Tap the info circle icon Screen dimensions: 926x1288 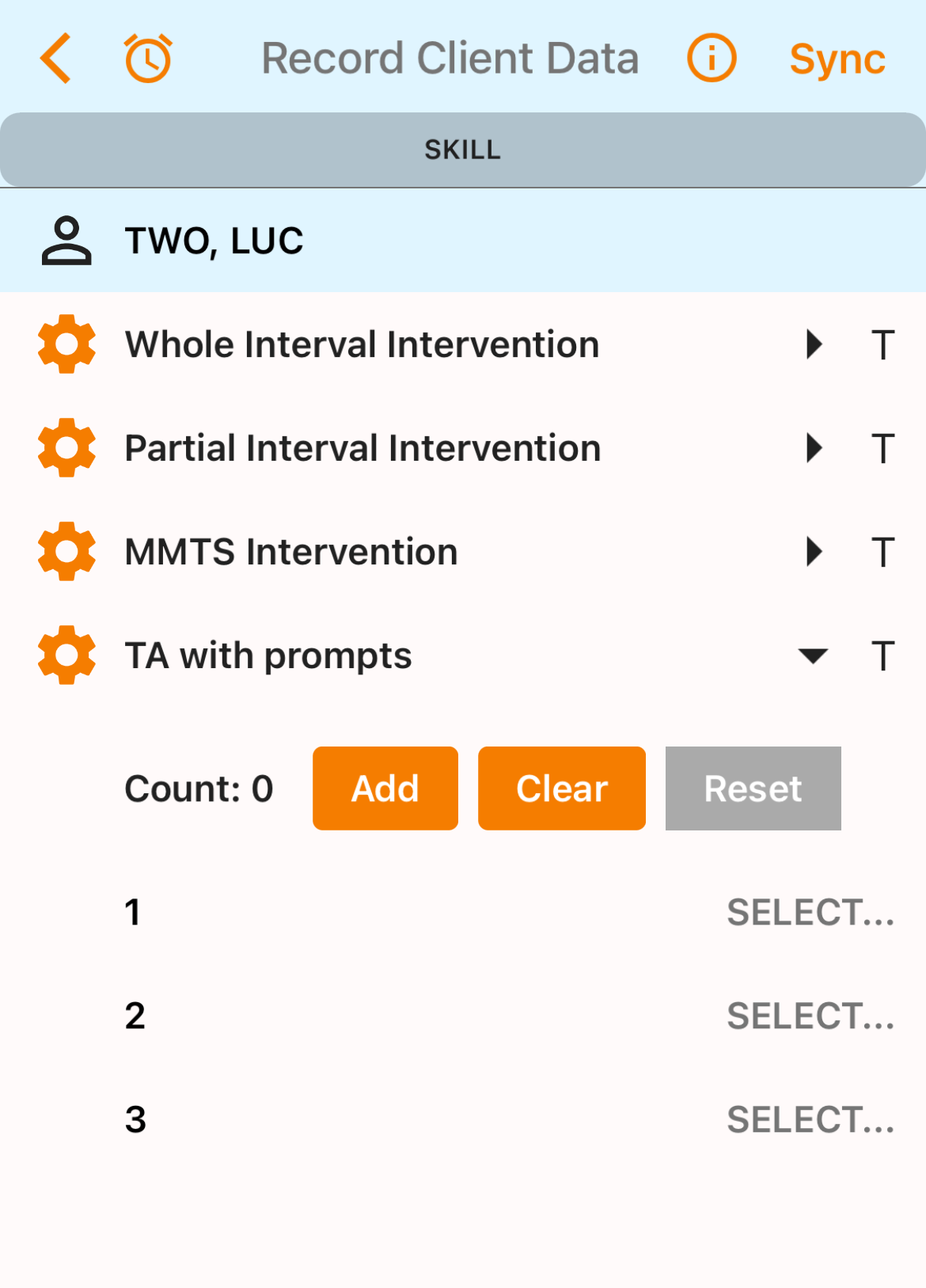(x=712, y=59)
